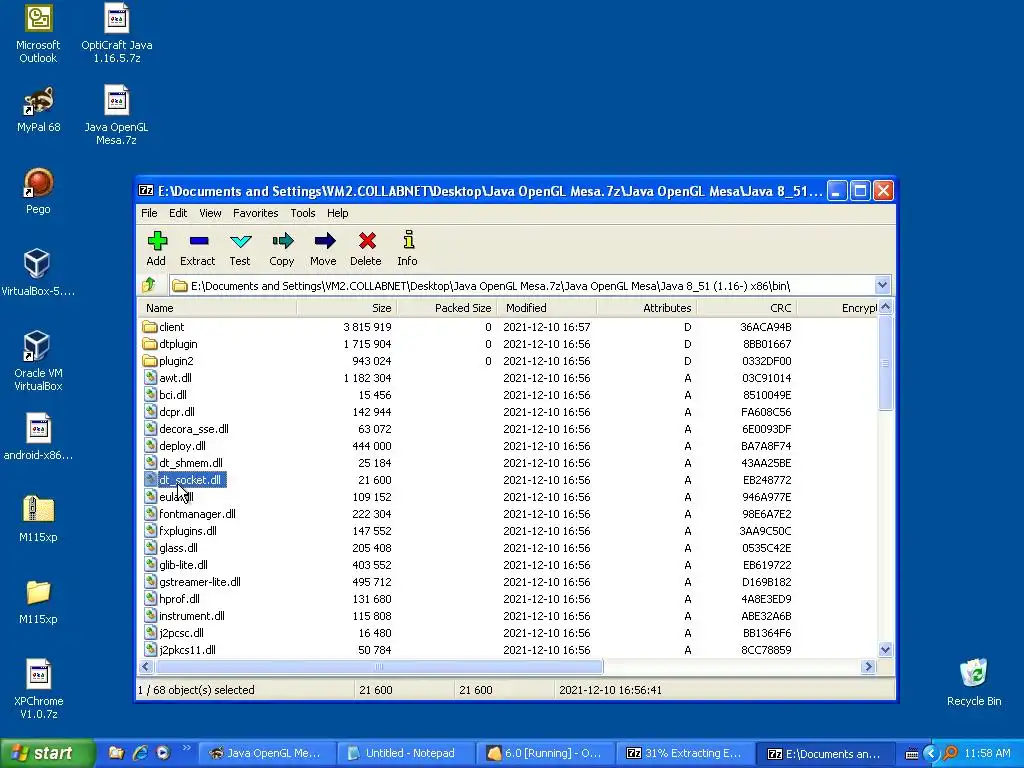Click vertical scrollbar down arrow
1024x768 pixels.
coord(886,649)
